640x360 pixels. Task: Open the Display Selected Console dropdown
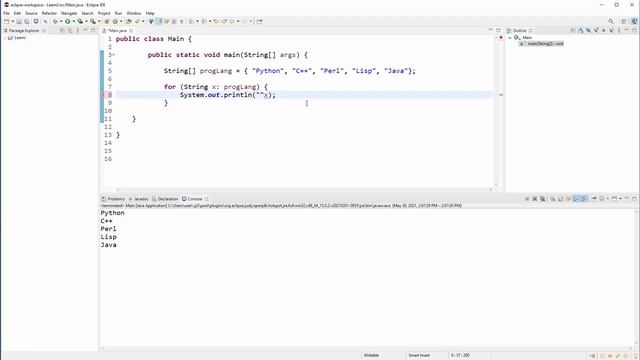[607, 199]
